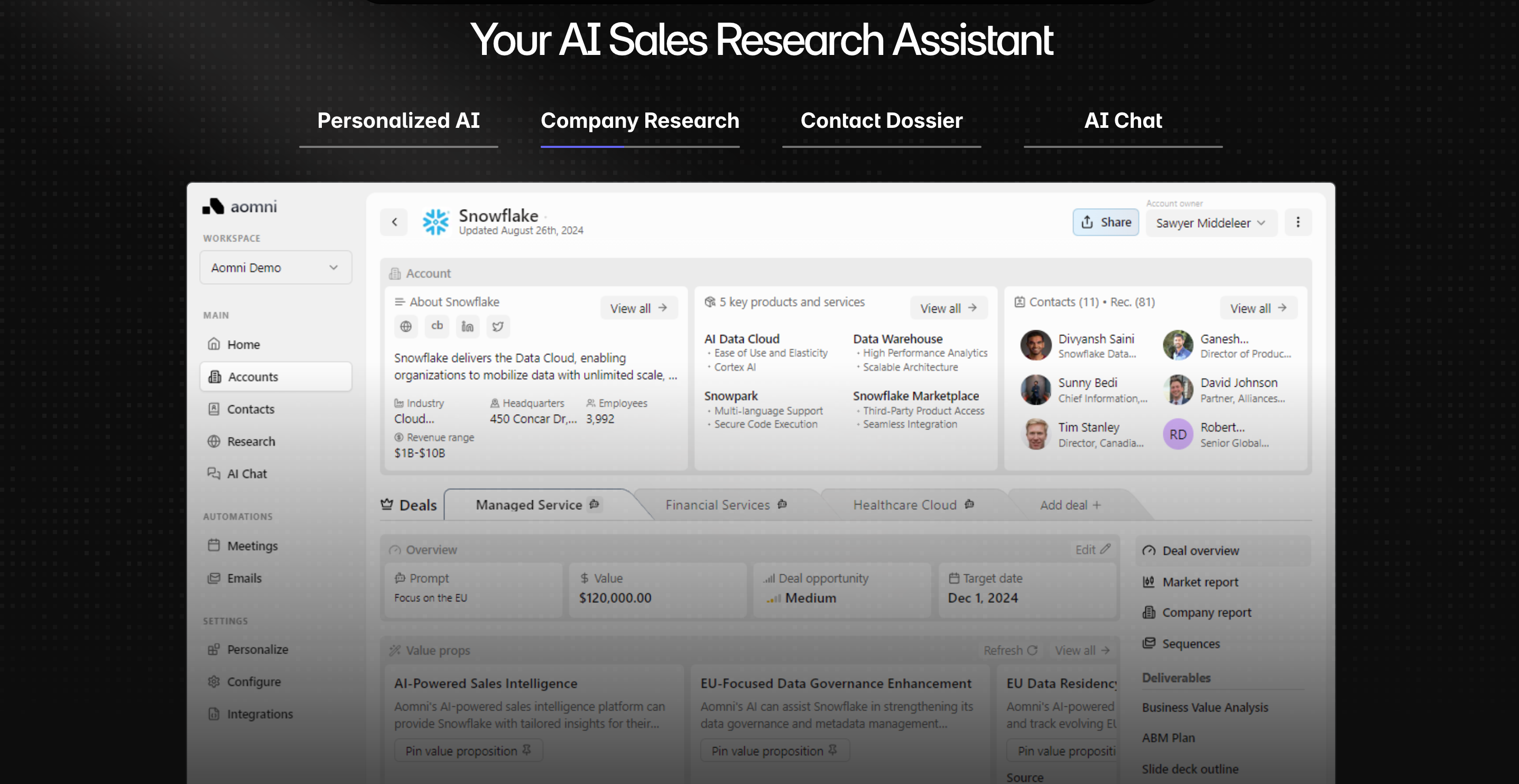
Task: Edit the deal Overview with the pencil icon
Action: (x=1091, y=549)
